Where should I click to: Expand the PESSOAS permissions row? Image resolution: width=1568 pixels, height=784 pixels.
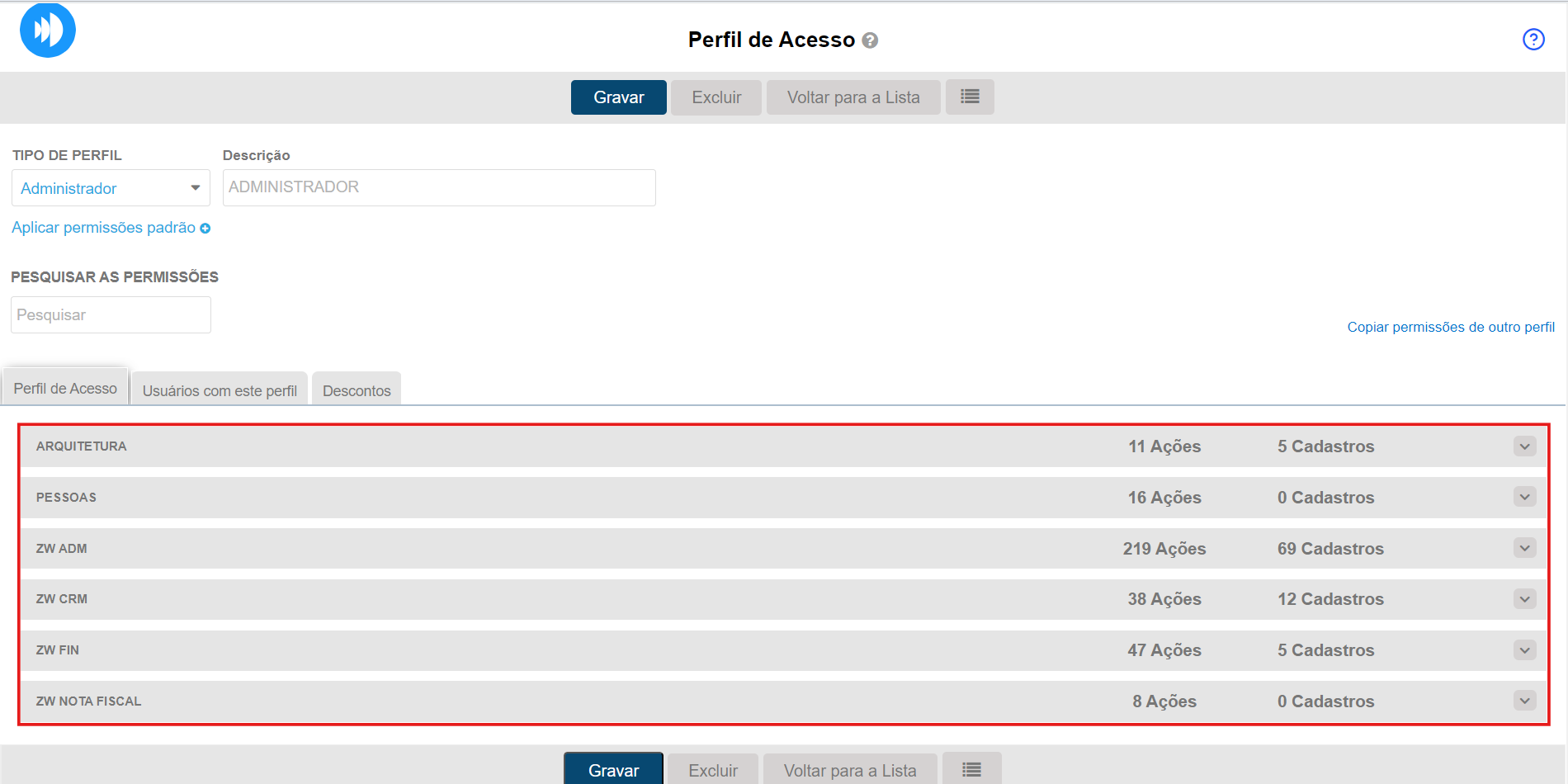1524,497
